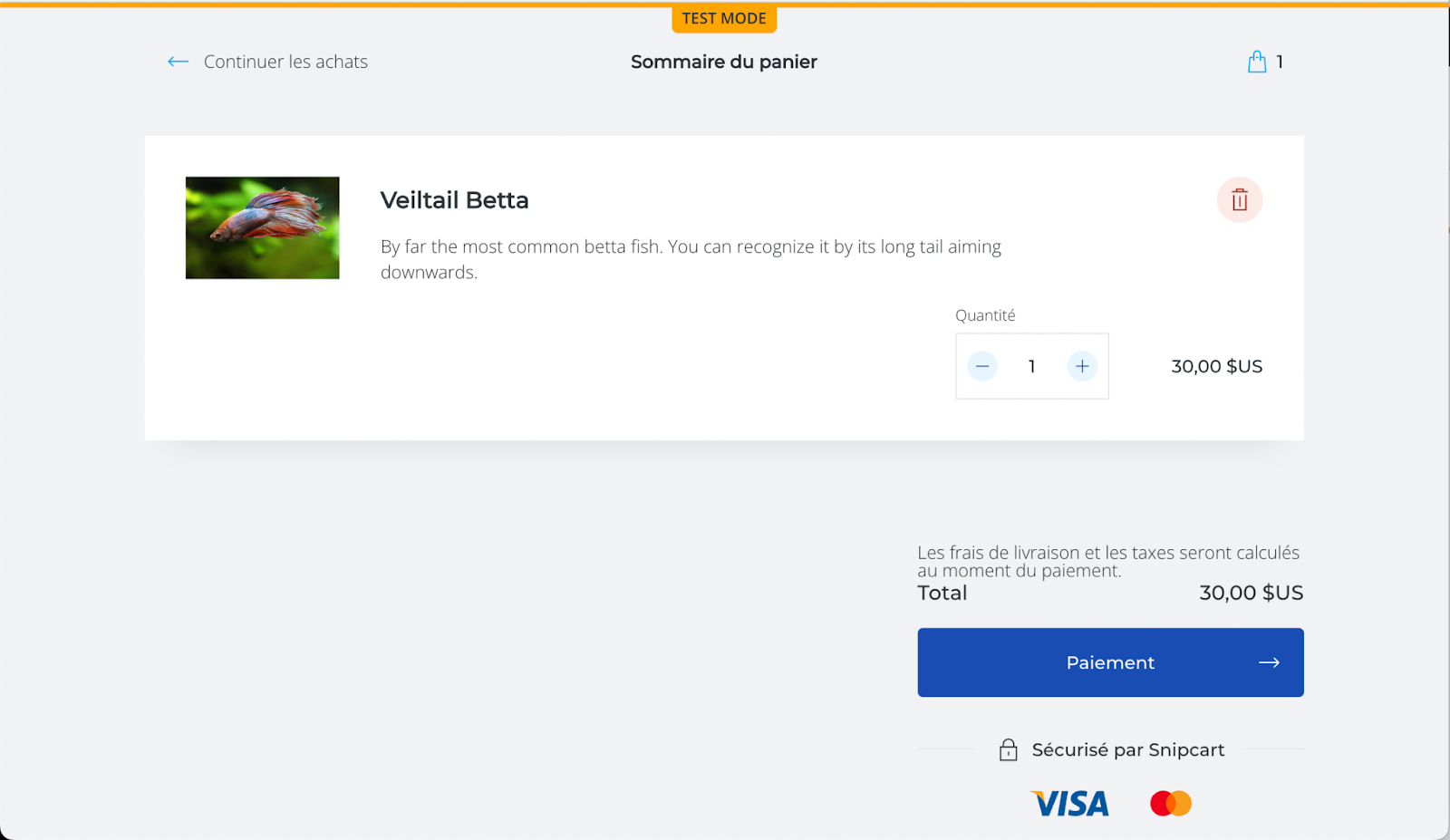Click the Veiltail Betta fish thumbnail
Viewport: 1450px width, 840px height.
[x=263, y=227]
